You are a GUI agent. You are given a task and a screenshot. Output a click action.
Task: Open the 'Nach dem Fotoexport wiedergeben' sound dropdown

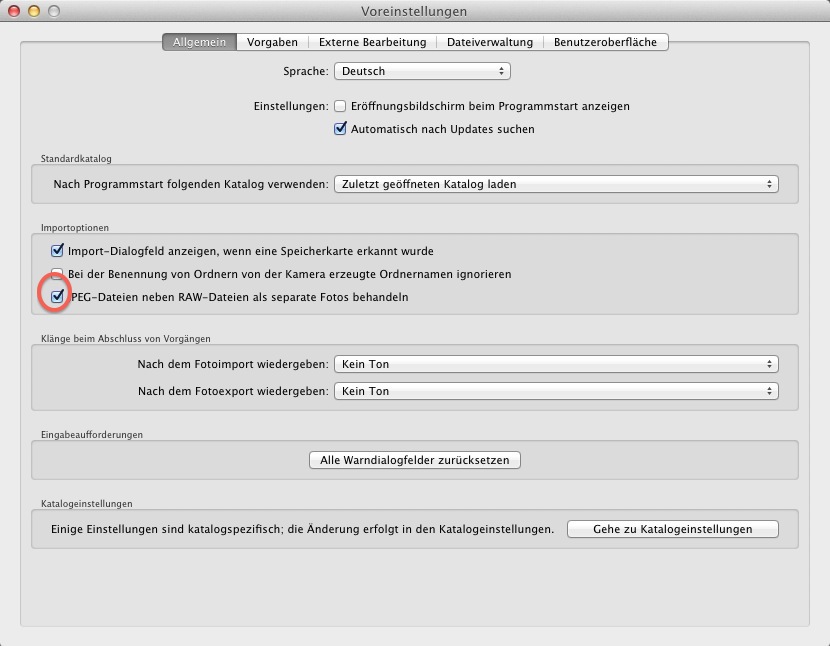[x=556, y=391]
